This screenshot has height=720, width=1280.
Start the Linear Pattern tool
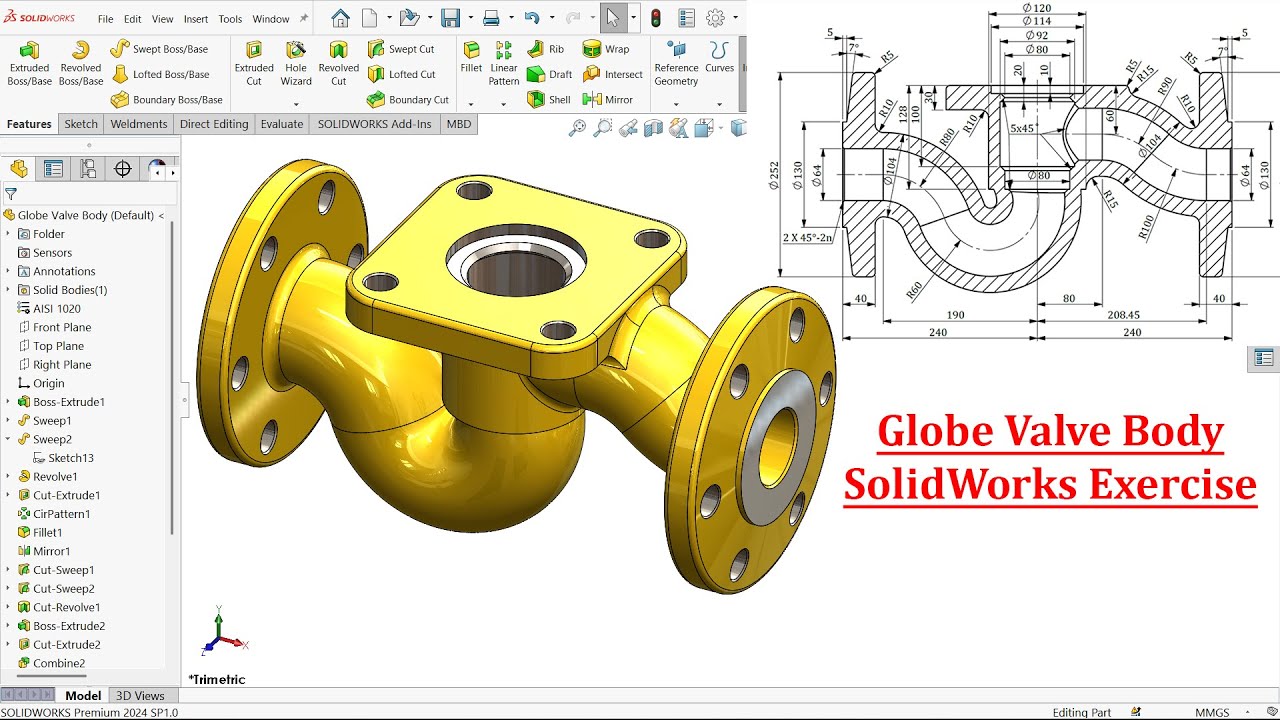click(504, 63)
